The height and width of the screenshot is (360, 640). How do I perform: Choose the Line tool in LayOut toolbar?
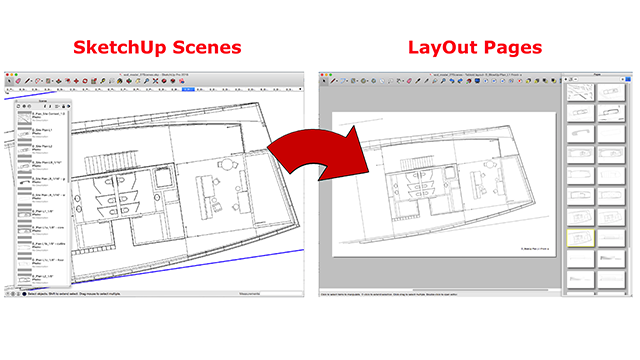(x=333, y=81)
